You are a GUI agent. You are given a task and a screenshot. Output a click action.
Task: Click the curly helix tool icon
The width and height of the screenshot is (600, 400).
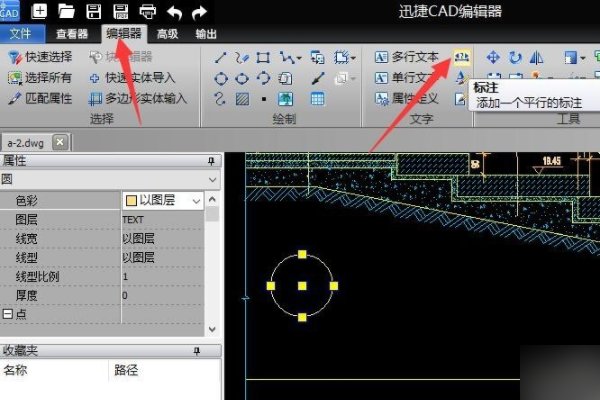[x=220, y=99]
